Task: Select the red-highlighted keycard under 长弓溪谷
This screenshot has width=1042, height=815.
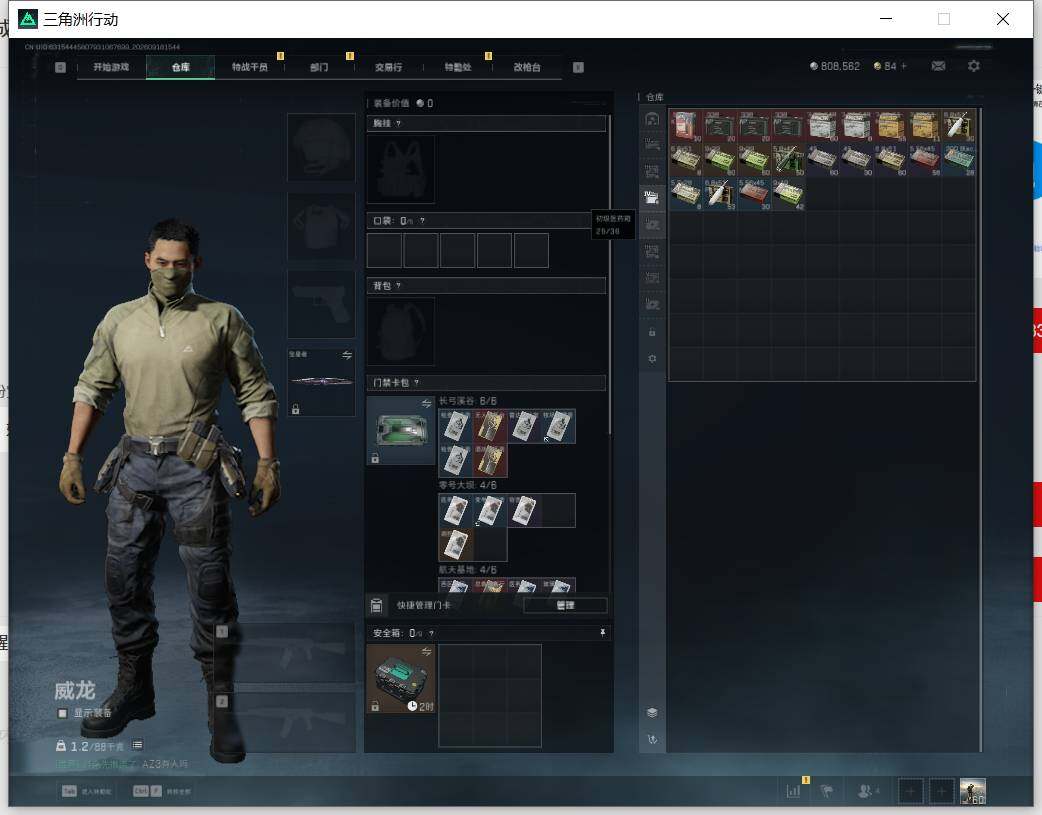Action: [490, 426]
